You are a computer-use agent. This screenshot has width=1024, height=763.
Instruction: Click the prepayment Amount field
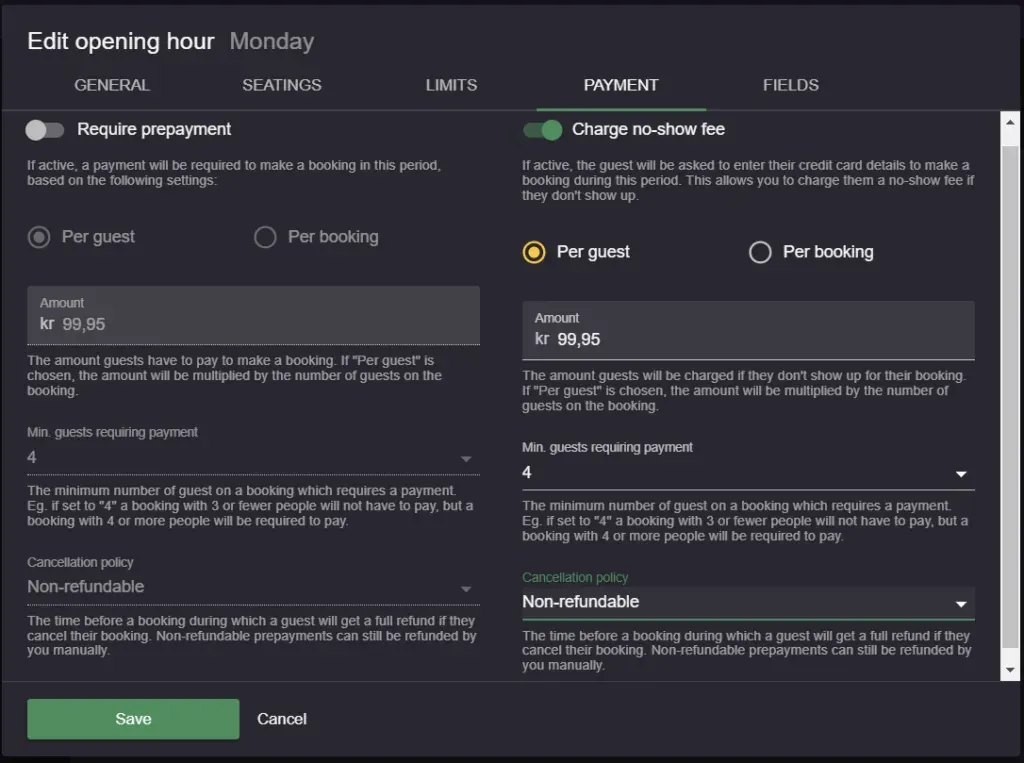[253, 315]
